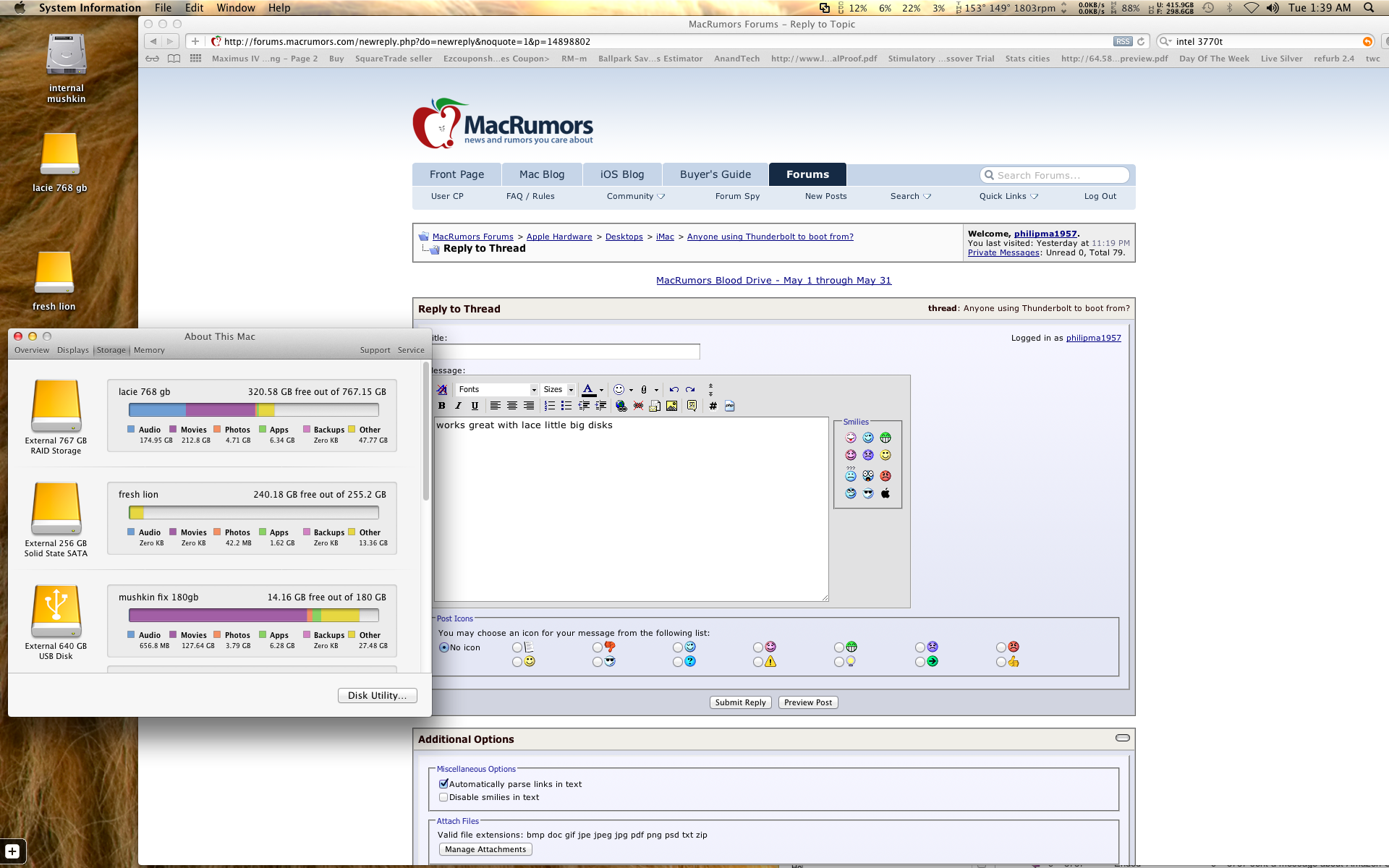Insert the Apple logo smilie
1389x868 pixels.
[885, 493]
